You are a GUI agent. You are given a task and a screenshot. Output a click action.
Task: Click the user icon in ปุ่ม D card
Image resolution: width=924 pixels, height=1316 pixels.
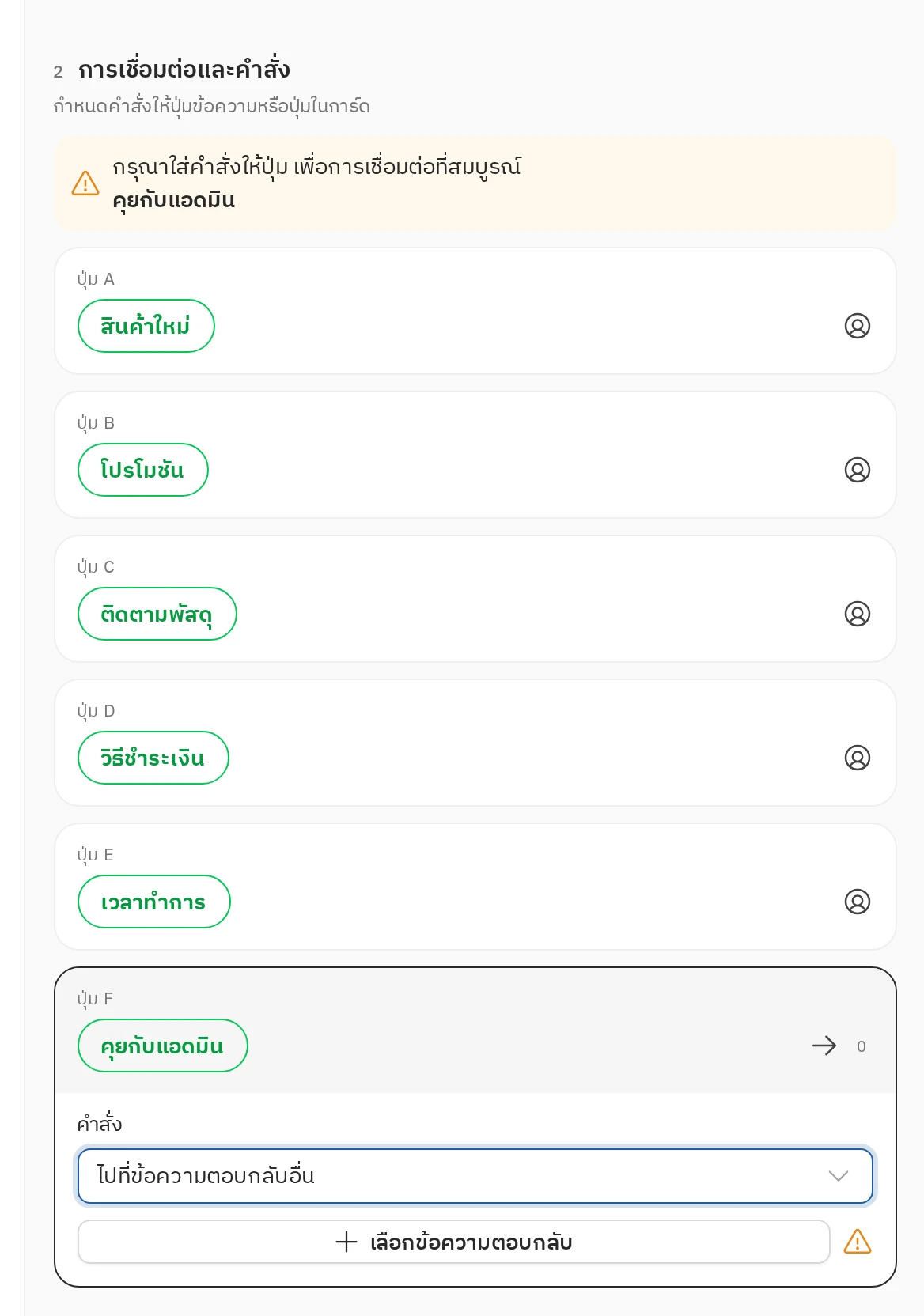[857, 758]
